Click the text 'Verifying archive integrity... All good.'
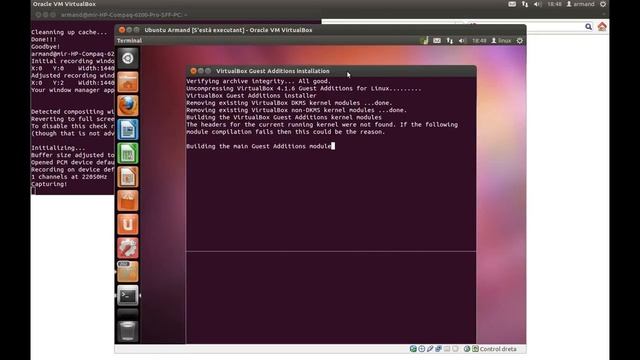The image size is (640, 360). point(258,81)
